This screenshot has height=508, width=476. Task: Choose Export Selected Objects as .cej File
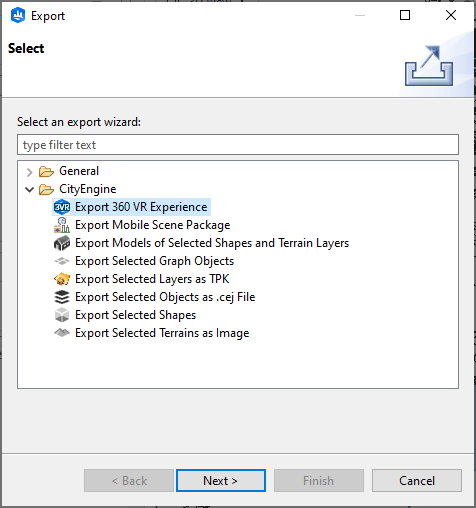tap(165, 297)
